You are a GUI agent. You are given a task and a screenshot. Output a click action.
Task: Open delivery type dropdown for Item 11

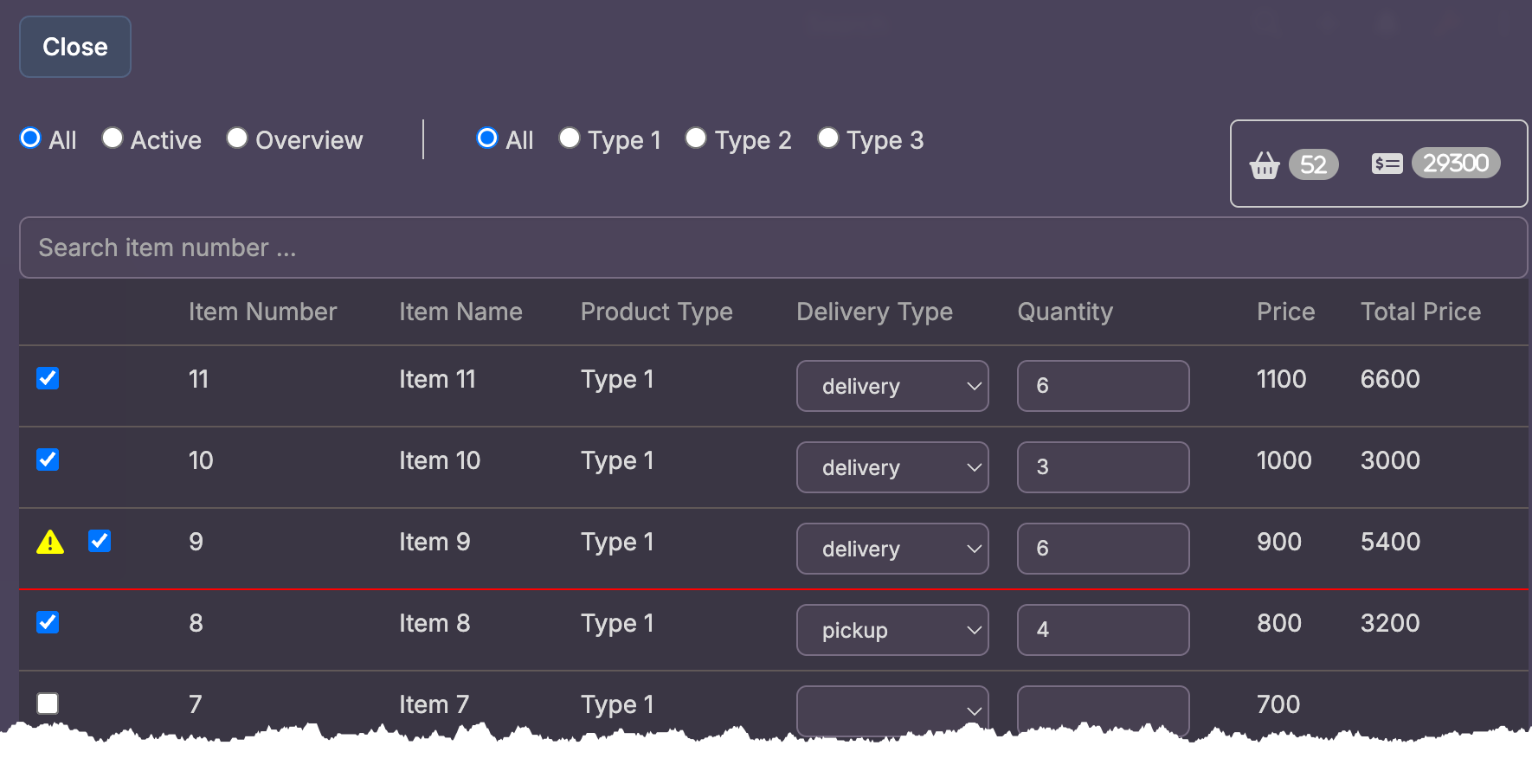point(892,386)
